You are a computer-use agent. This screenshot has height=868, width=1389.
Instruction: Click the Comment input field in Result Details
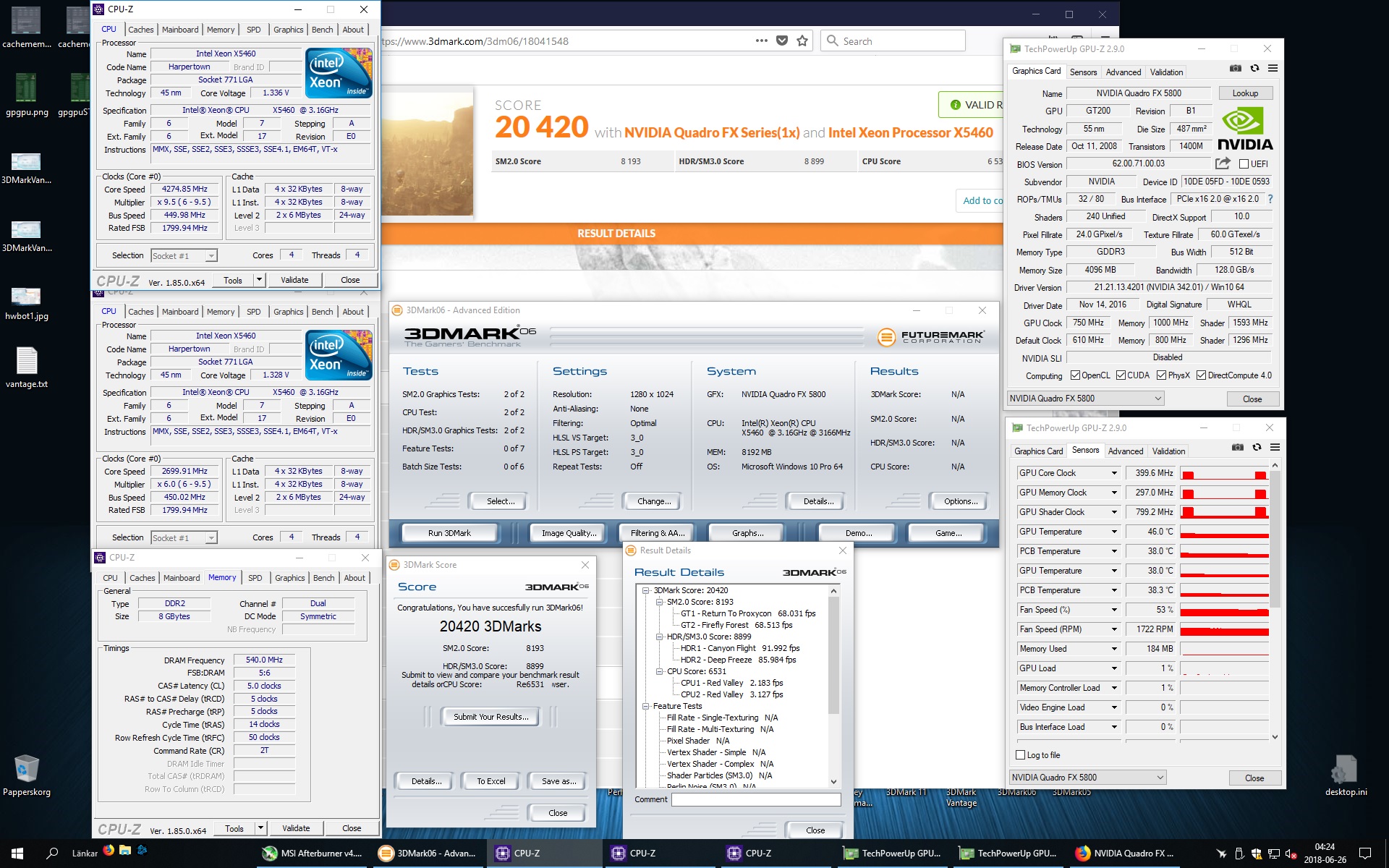[x=756, y=799]
